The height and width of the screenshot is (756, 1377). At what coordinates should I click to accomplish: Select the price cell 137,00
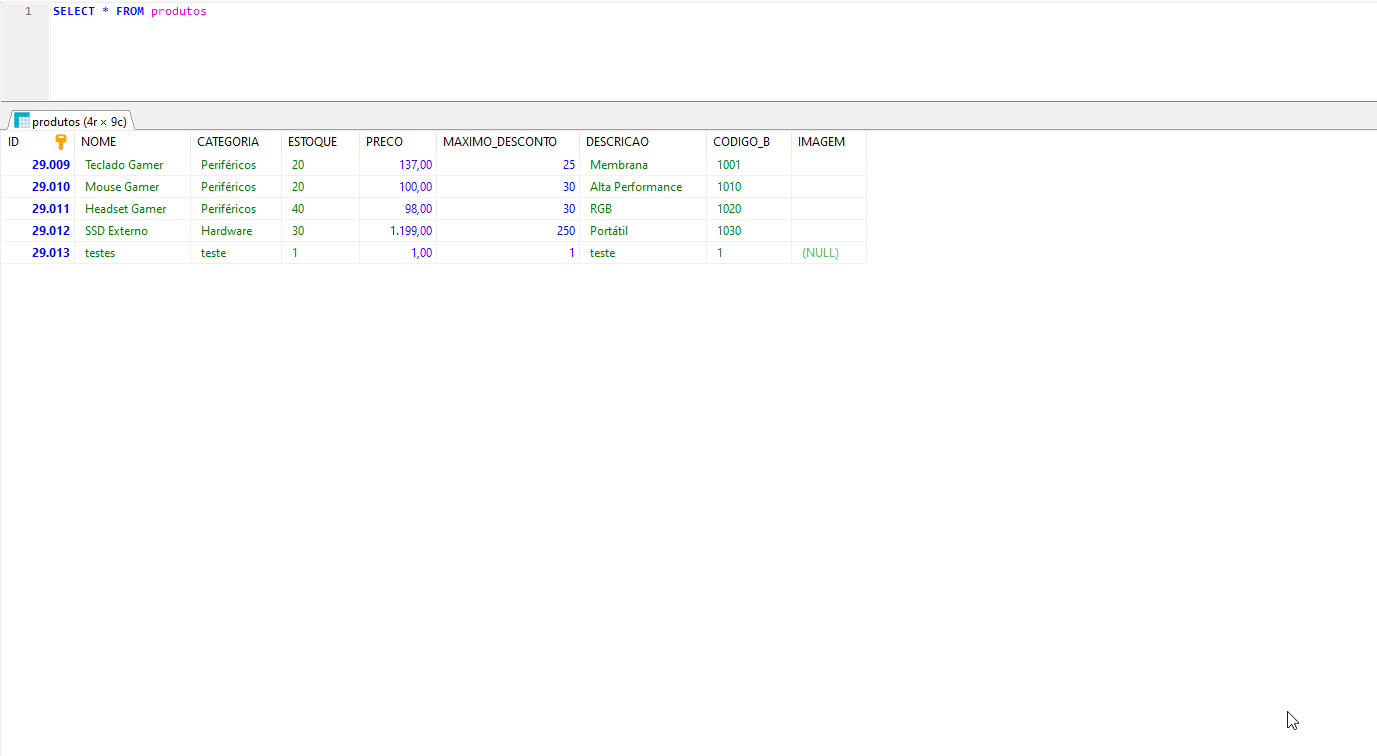pyautogui.click(x=398, y=165)
